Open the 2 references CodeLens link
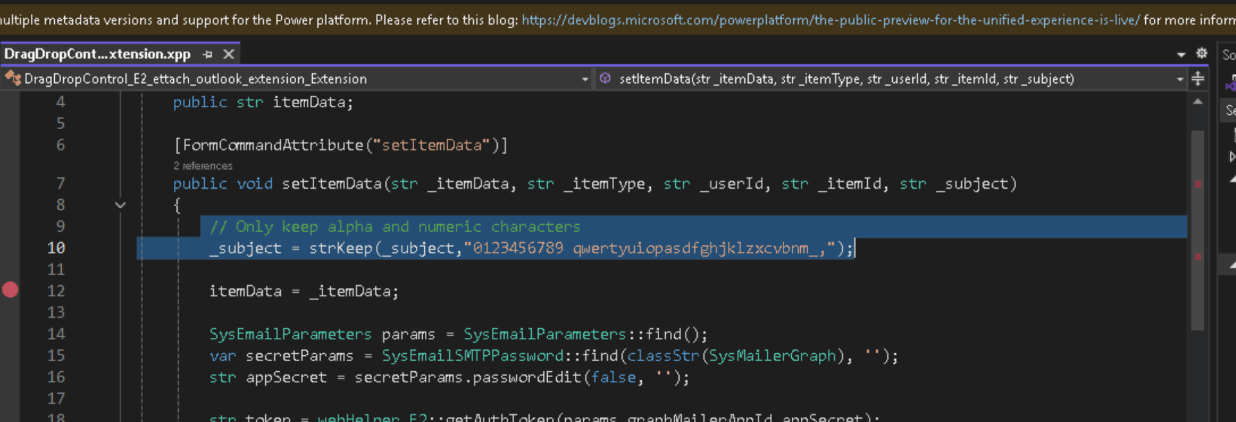 [203, 166]
